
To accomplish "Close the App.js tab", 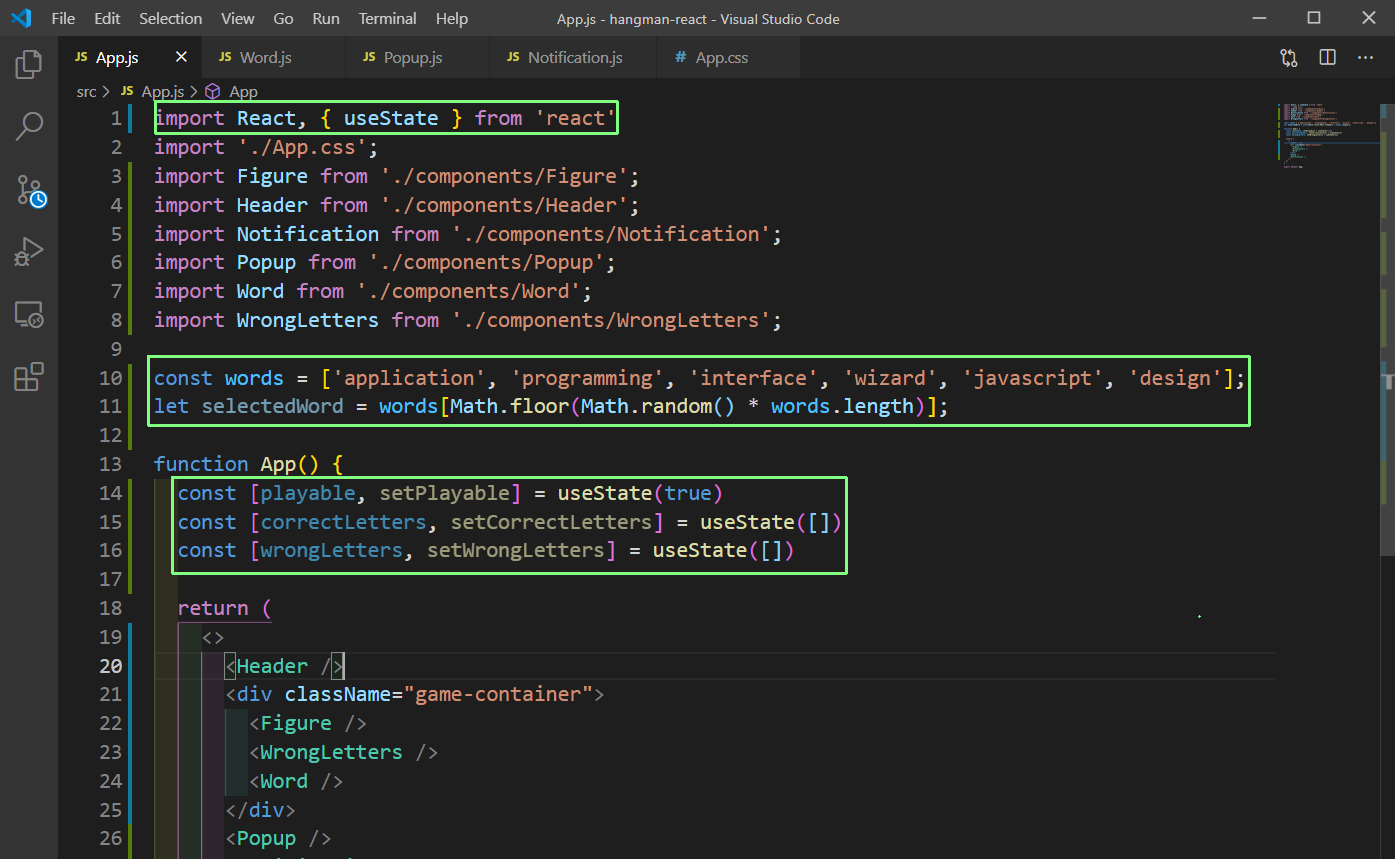I will pyautogui.click(x=181, y=57).
